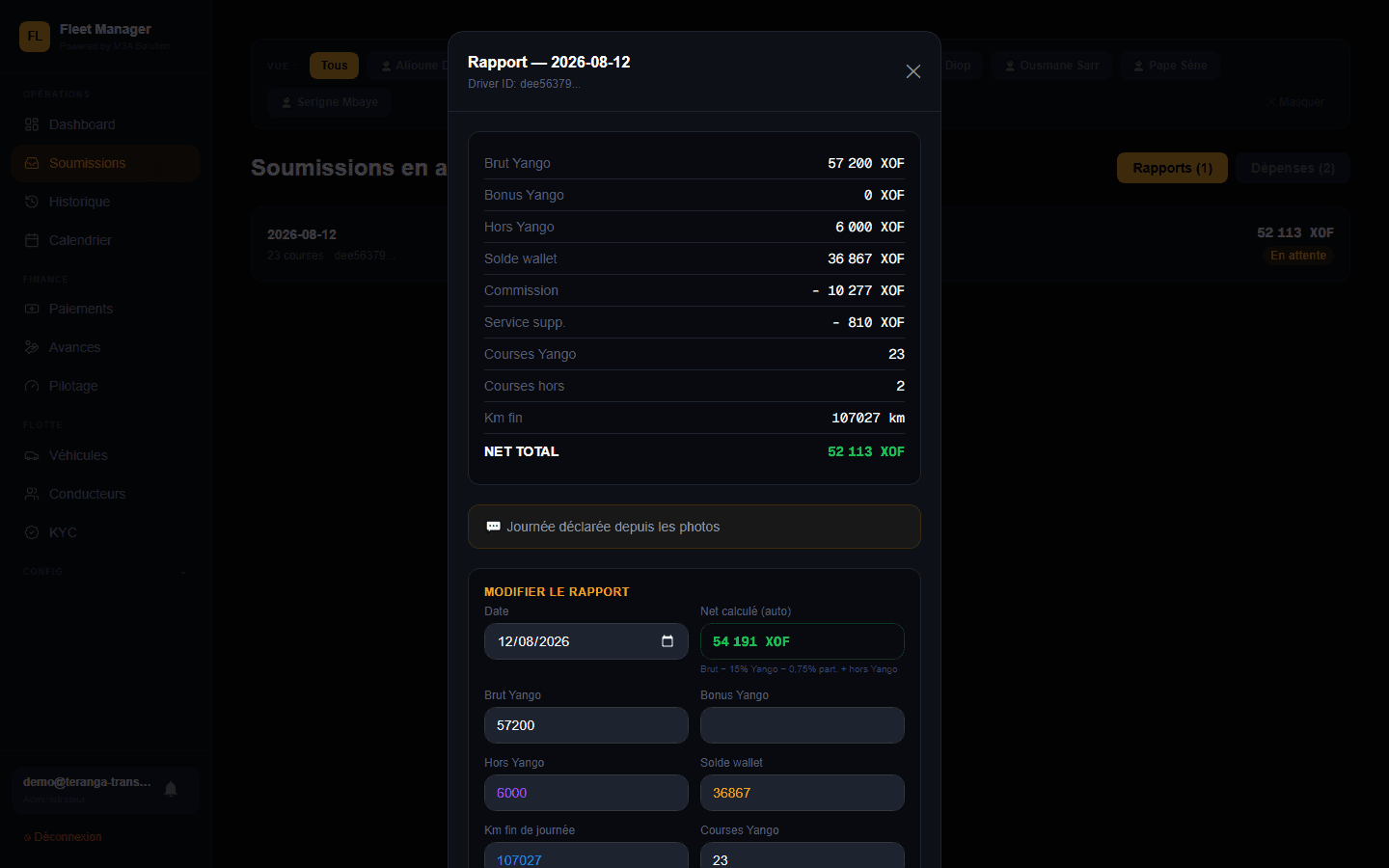The width and height of the screenshot is (1389, 868).
Task: Click the Soumissions inbox icon in the sidebar
Action: [32, 163]
